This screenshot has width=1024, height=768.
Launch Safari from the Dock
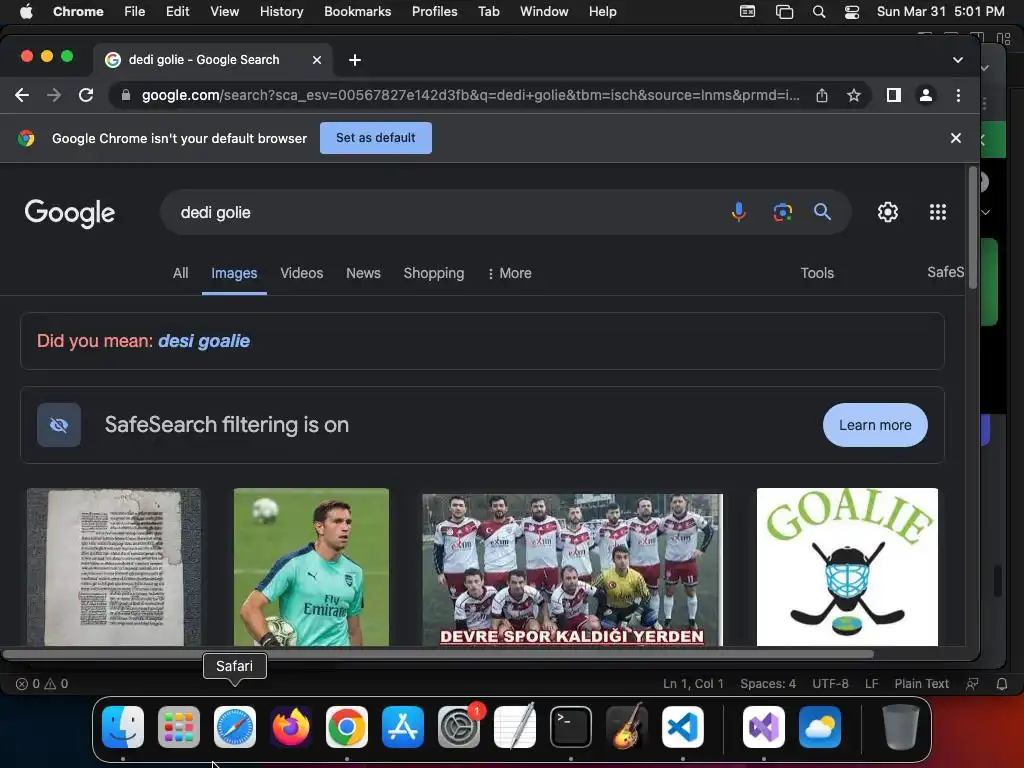tap(234, 727)
